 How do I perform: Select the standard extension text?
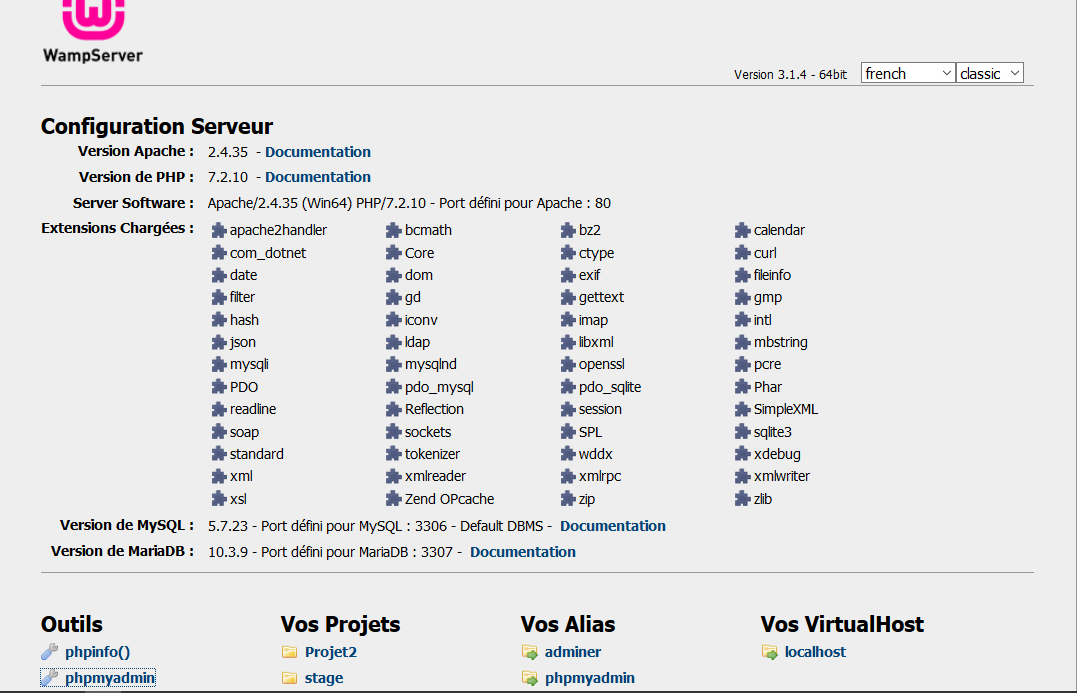[x=257, y=454]
